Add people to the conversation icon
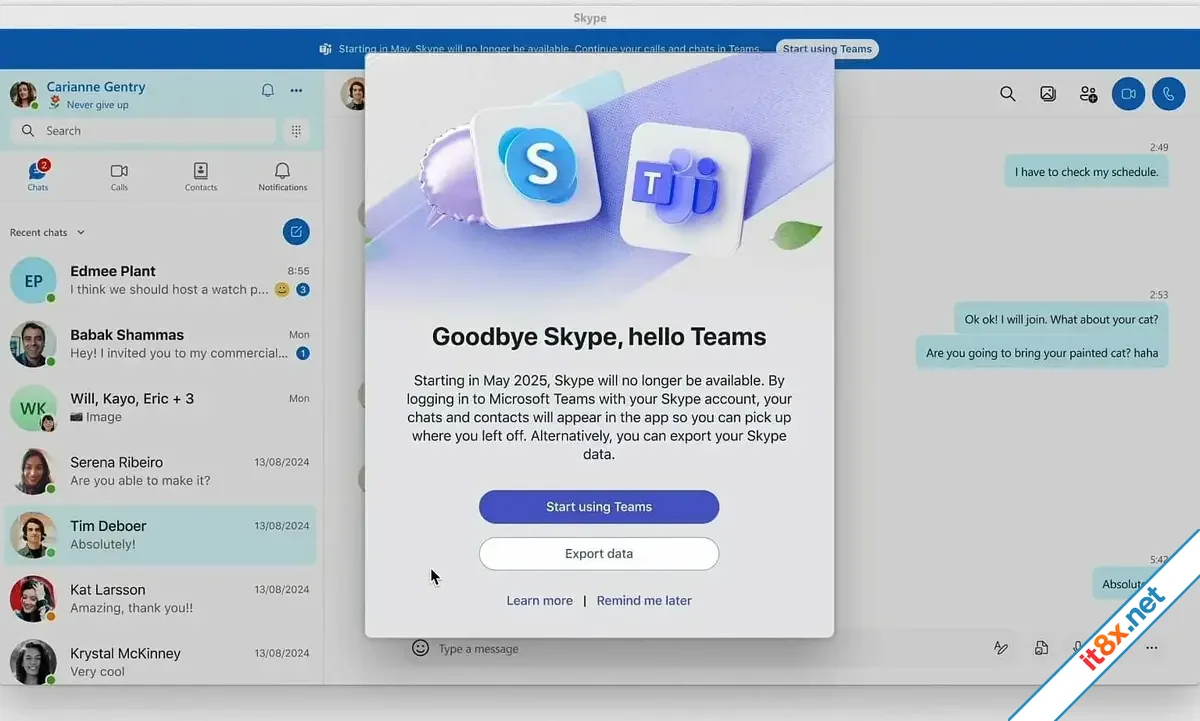Screen dimensions: 1200x721 click(1088, 94)
